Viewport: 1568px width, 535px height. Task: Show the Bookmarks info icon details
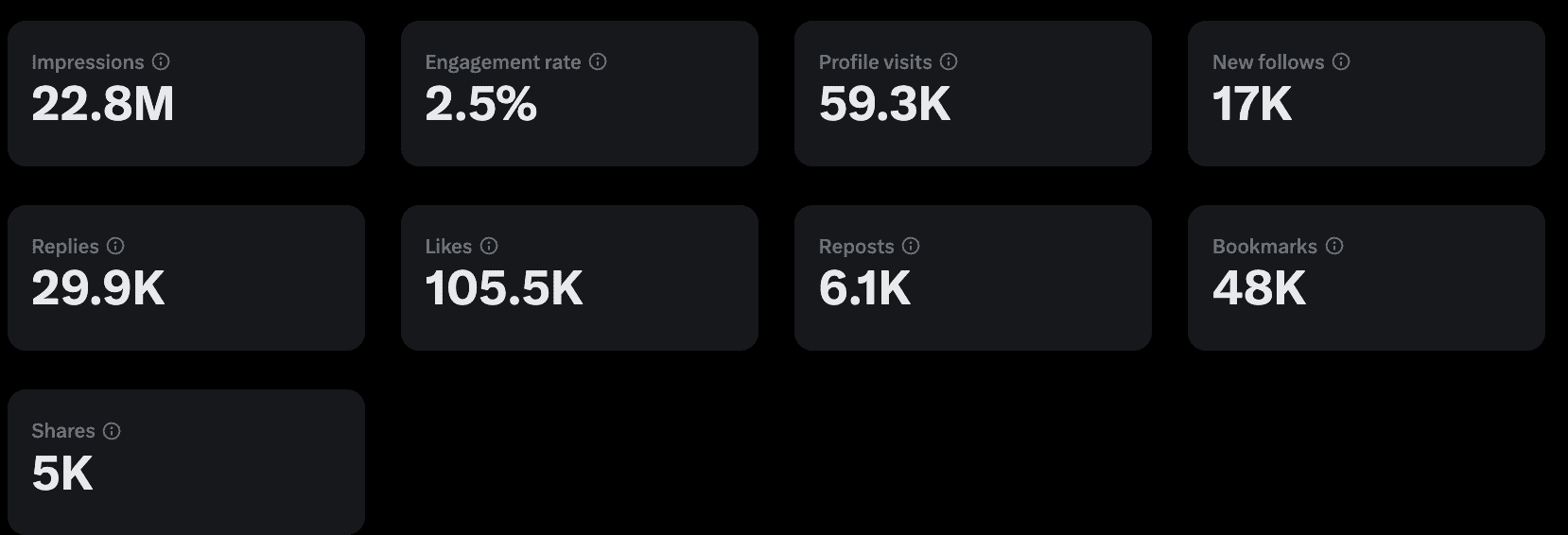(x=1334, y=246)
